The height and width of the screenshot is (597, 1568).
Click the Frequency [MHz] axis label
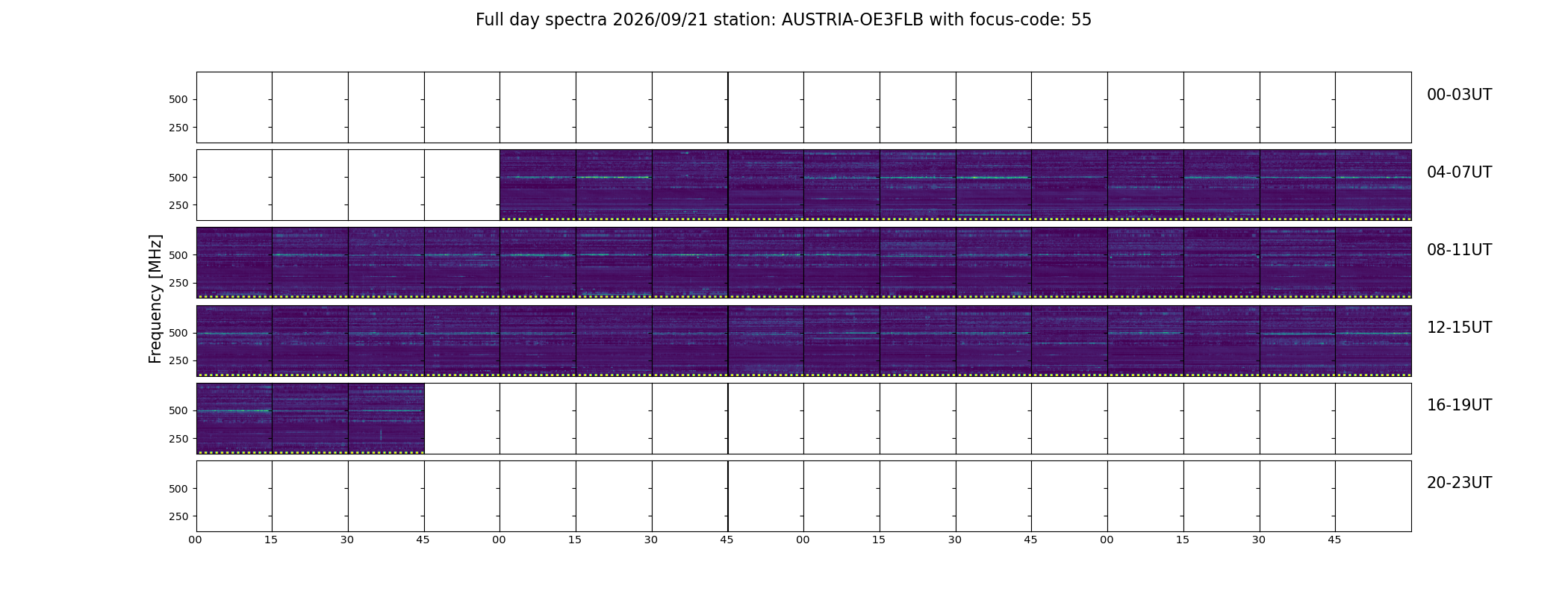tap(155, 298)
